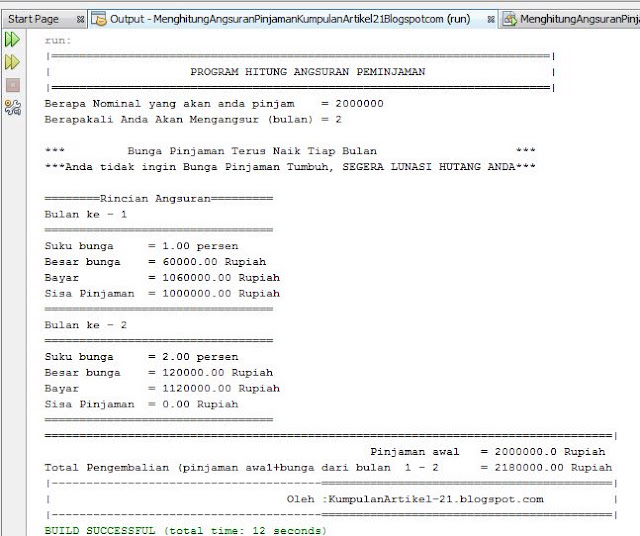640x536 pixels.
Task: Close the Start Page tab
Action: 80,19
